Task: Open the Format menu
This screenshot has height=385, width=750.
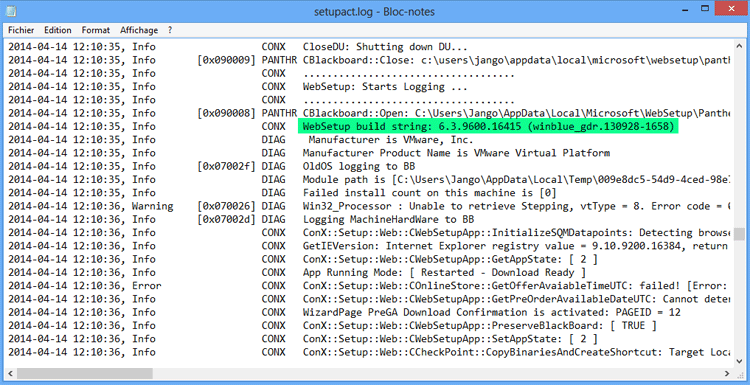Action: point(96,30)
